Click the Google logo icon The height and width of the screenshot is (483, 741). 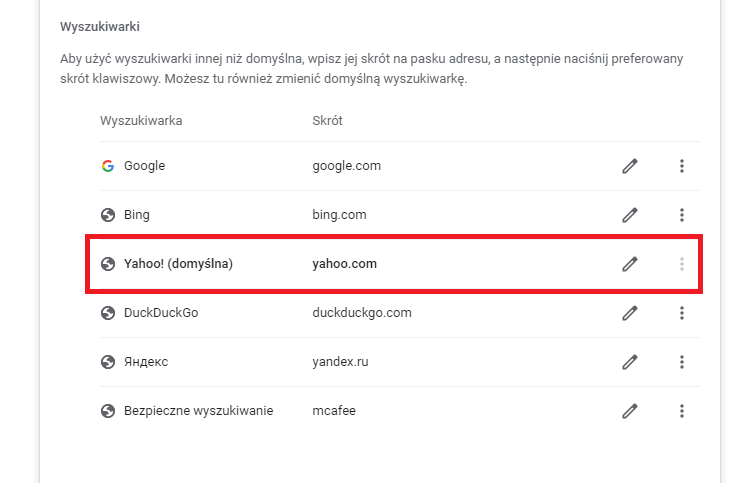[x=108, y=166]
